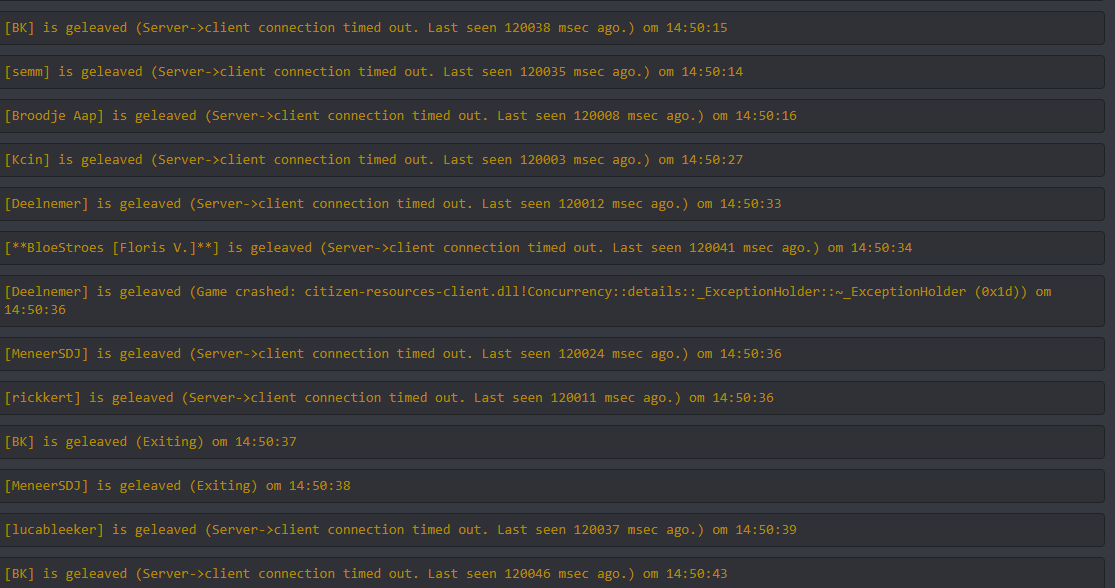Select the Kcin timed out log message

click(373, 160)
